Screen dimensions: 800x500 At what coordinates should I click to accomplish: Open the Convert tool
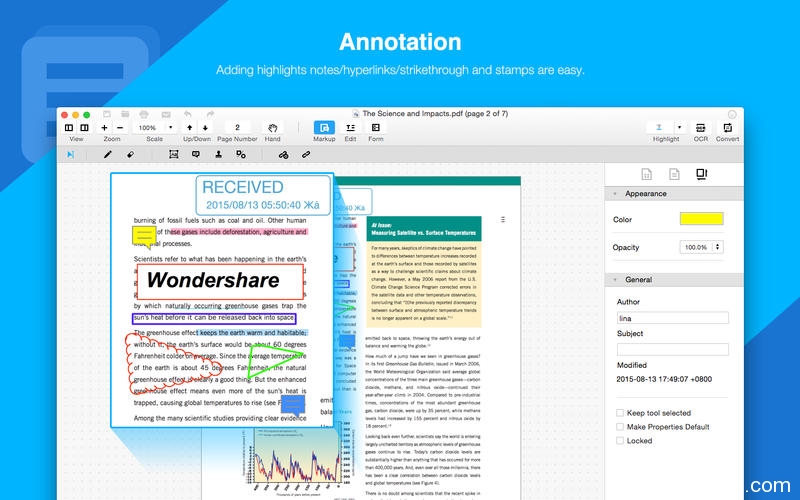coord(727,128)
